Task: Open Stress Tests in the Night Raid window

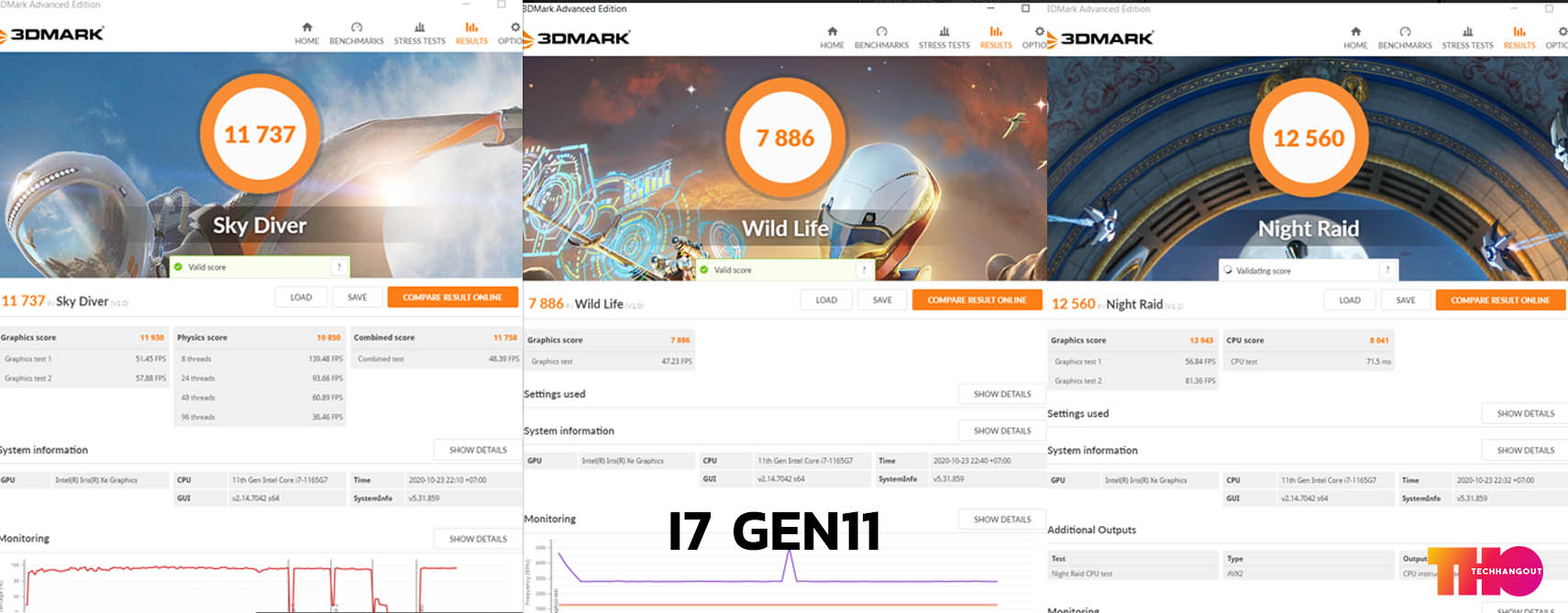Action: [x=1467, y=38]
